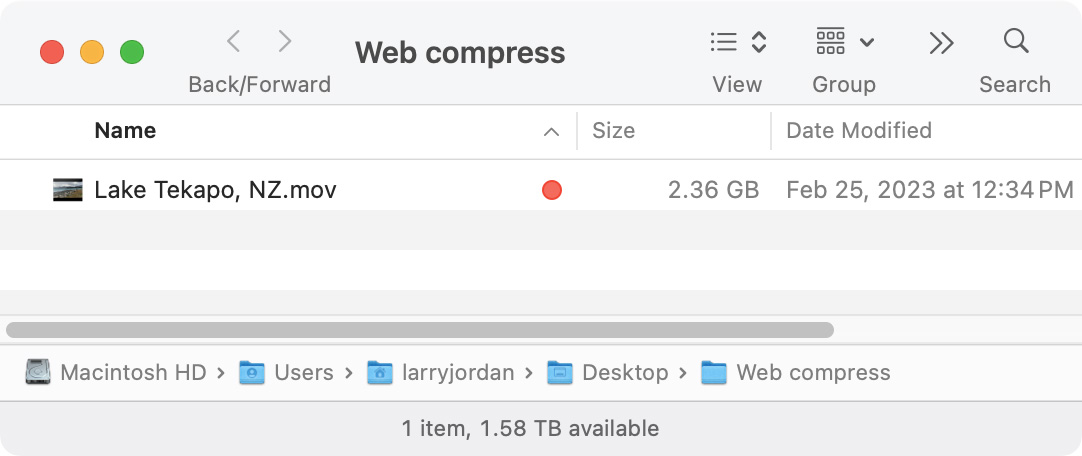
Task: Click the Forward arrow button
Action: coord(285,42)
